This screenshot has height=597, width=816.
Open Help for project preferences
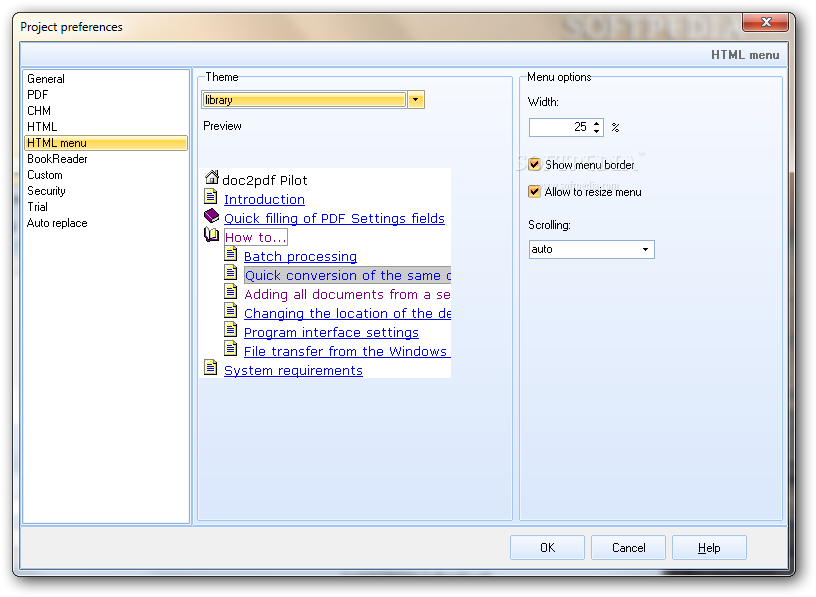click(709, 548)
